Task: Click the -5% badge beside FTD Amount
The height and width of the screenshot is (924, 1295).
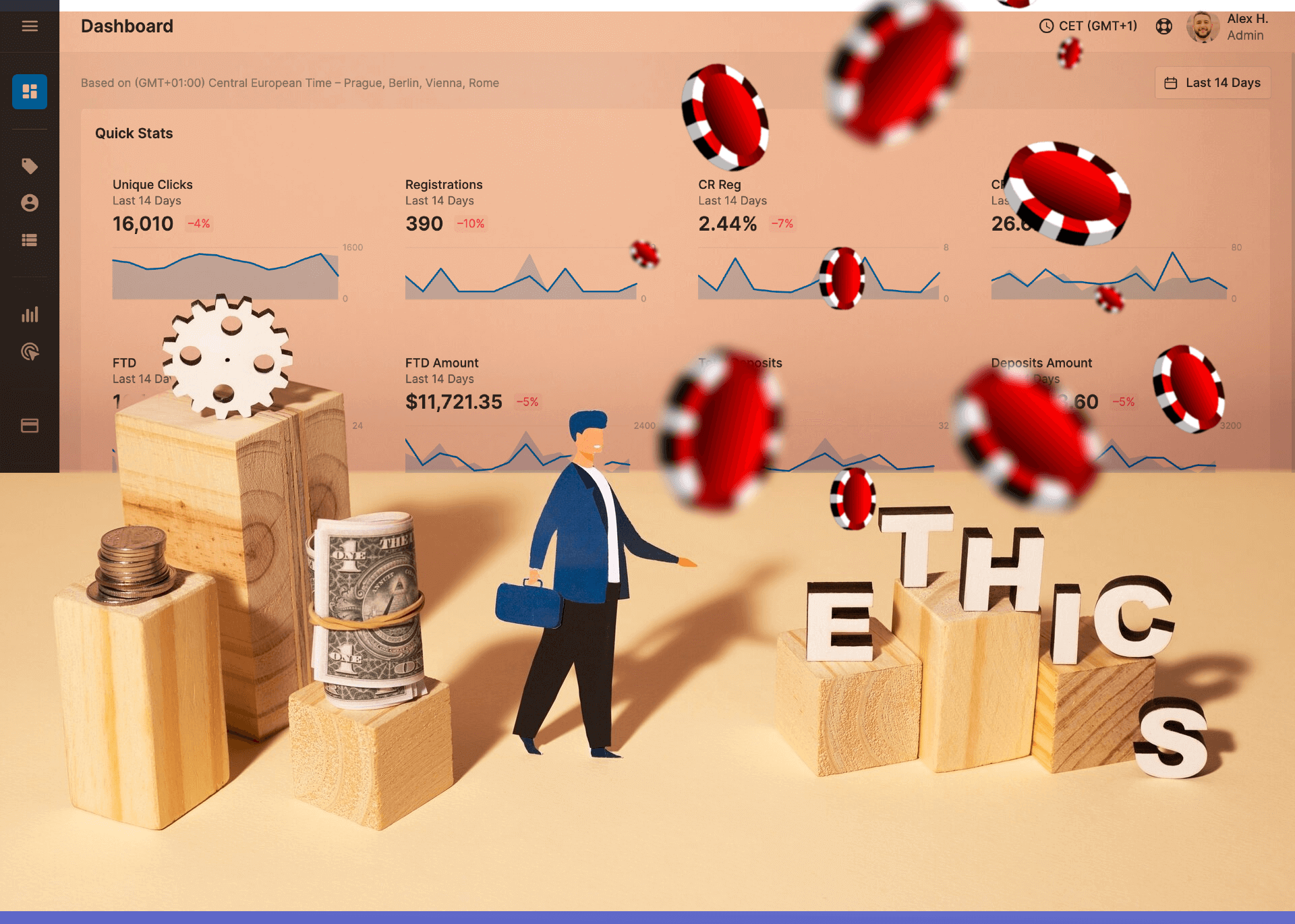Action: [527, 402]
